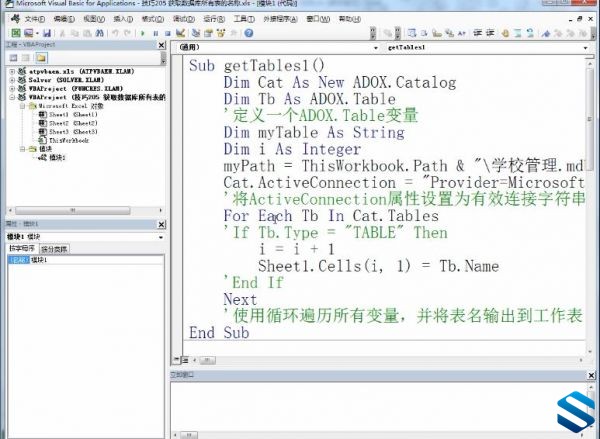Toggle Design Mode icon in toolbar
Viewport: 600px width, 439px height.
coord(180,33)
